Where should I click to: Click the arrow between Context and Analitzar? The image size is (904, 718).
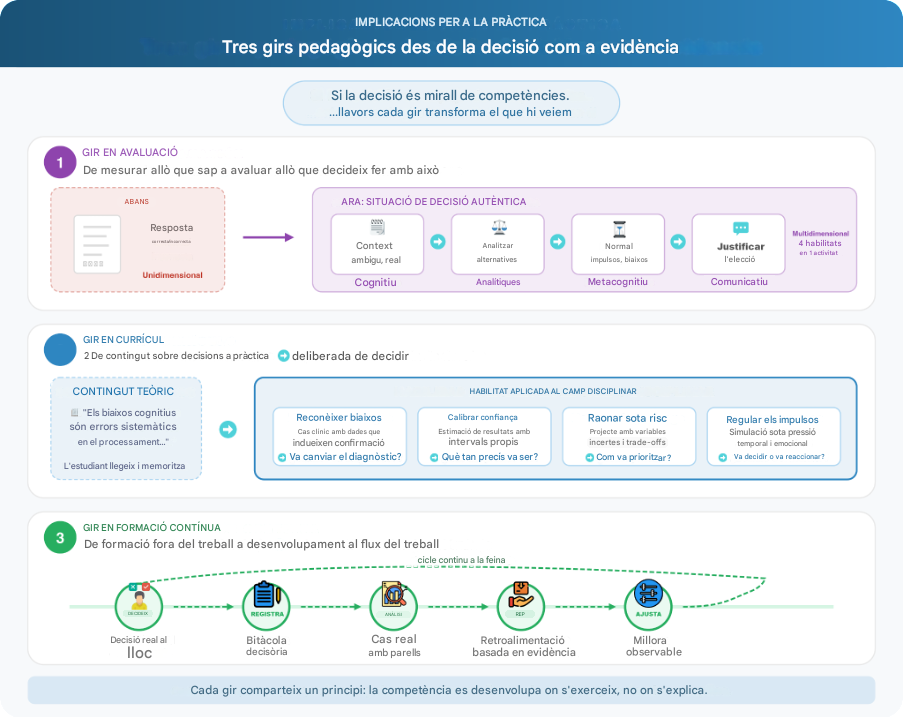click(x=437, y=242)
